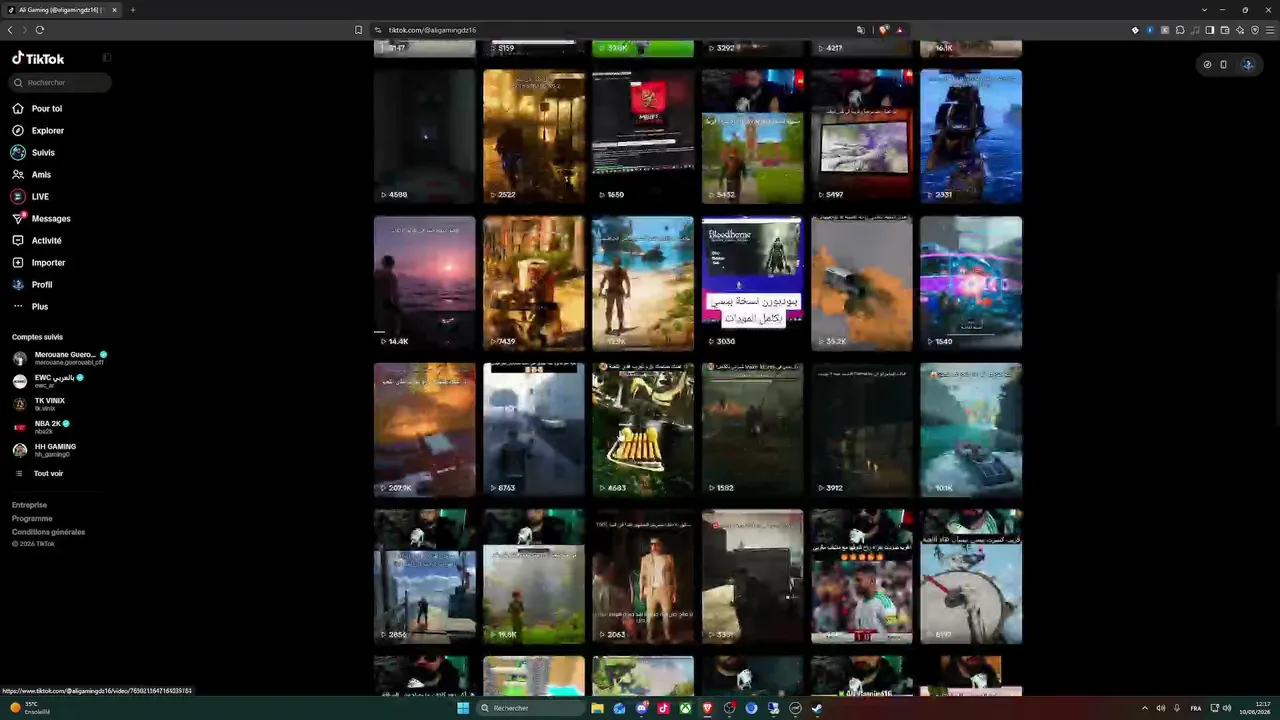Click the Brave Rewards triangle icon
Image resolution: width=1280 pixels, height=720 pixels.
(x=900, y=30)
